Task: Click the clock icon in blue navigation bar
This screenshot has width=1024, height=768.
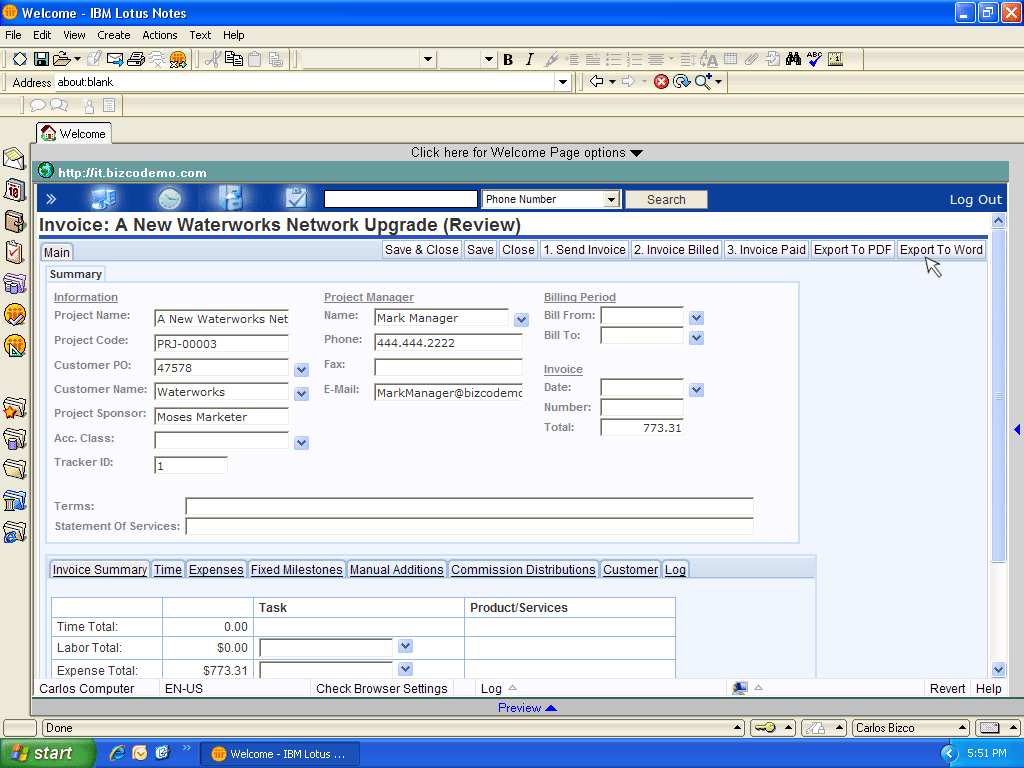Action: 170,199
